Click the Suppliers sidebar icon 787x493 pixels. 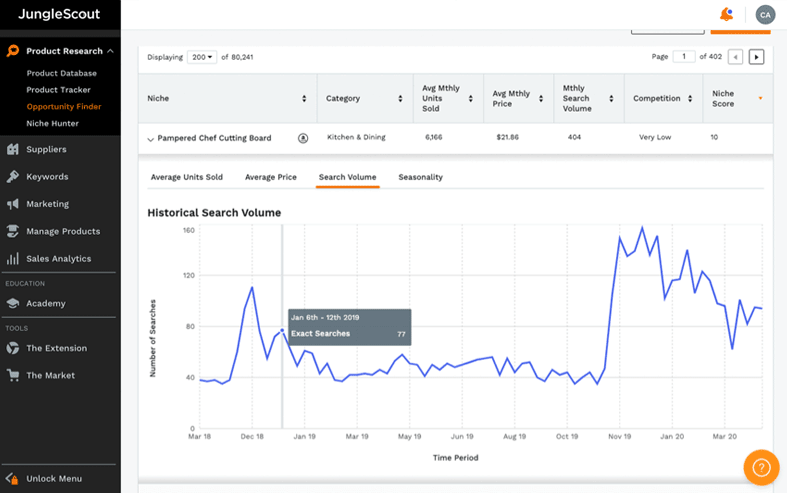coord(13,149)
